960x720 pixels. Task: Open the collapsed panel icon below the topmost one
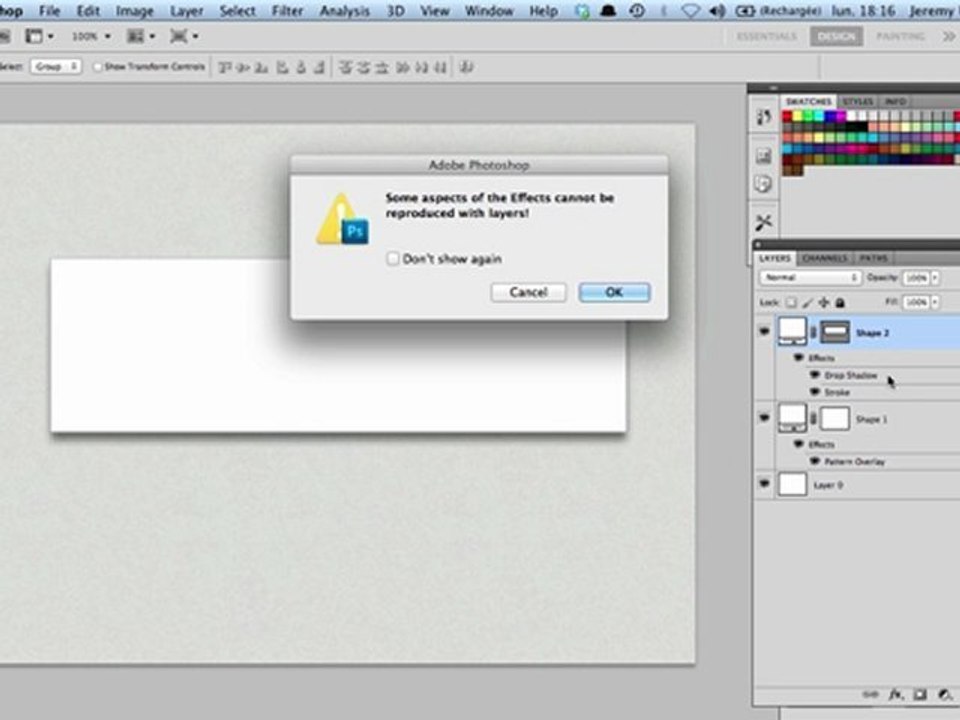click(x=763, y=157)
